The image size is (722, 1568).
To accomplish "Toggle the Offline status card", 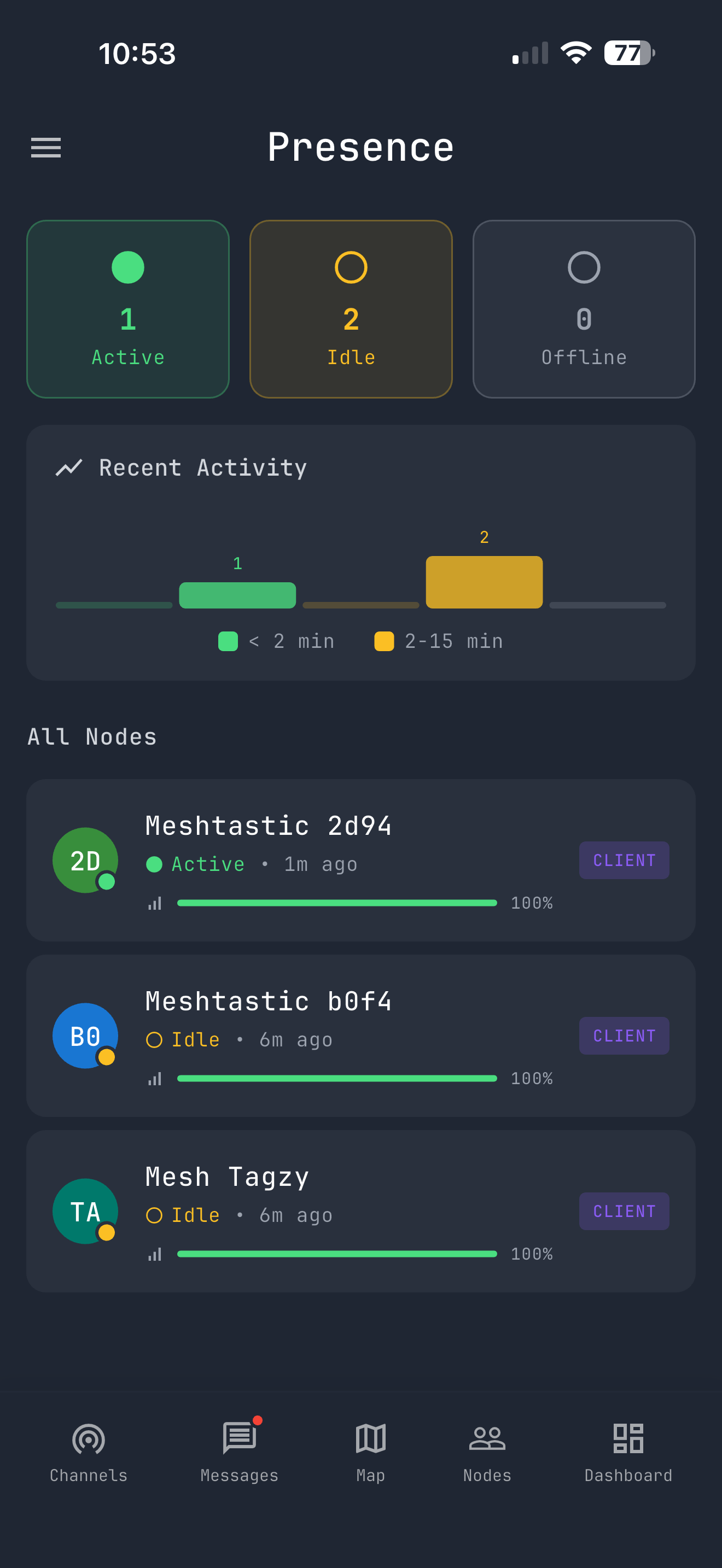I will click(583, 309).
